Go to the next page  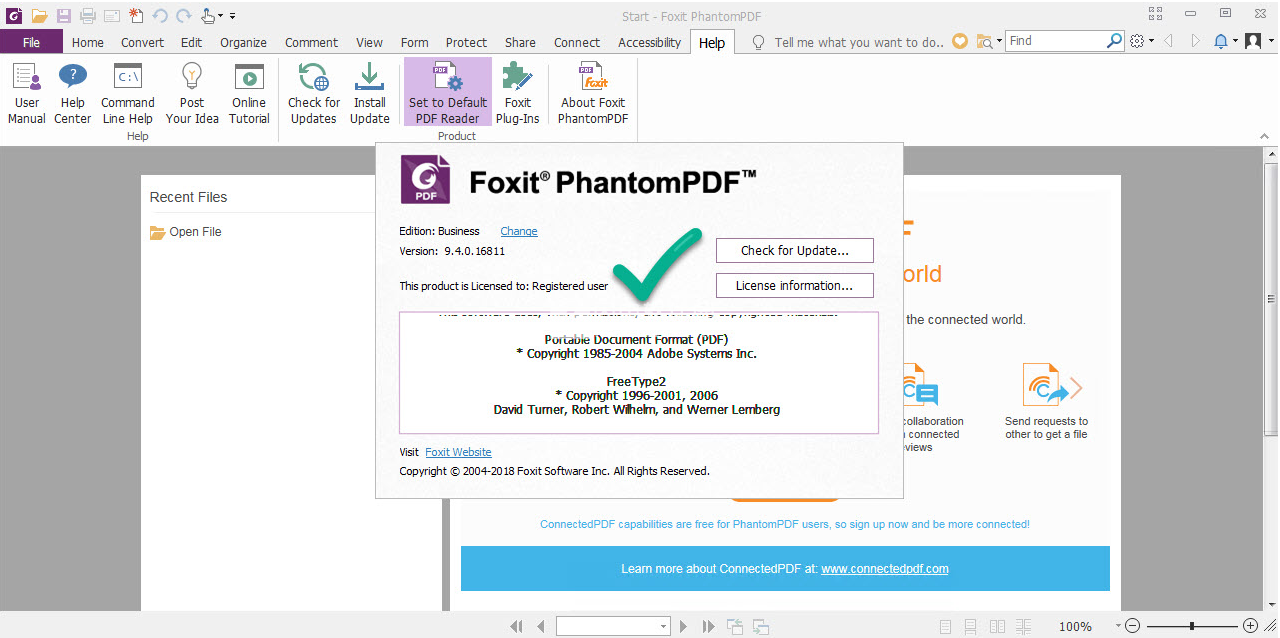coord(684,627)
